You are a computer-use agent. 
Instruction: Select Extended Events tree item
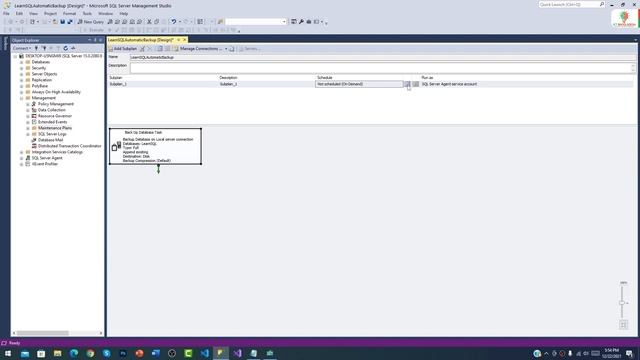(x=52, y=122)
